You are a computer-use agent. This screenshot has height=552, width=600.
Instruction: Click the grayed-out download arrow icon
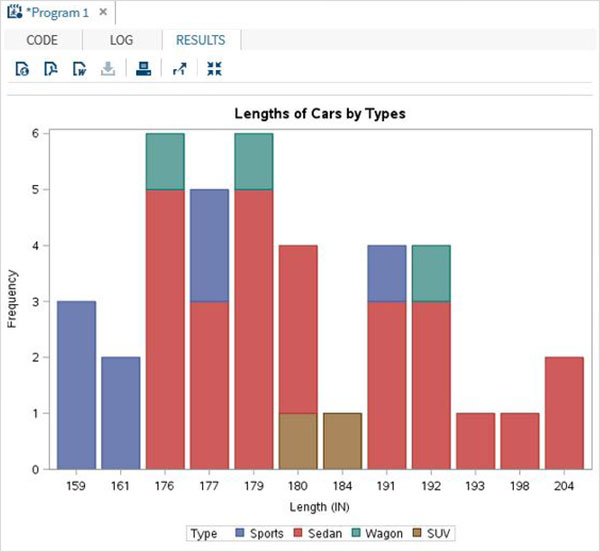(x=107, y=69)
